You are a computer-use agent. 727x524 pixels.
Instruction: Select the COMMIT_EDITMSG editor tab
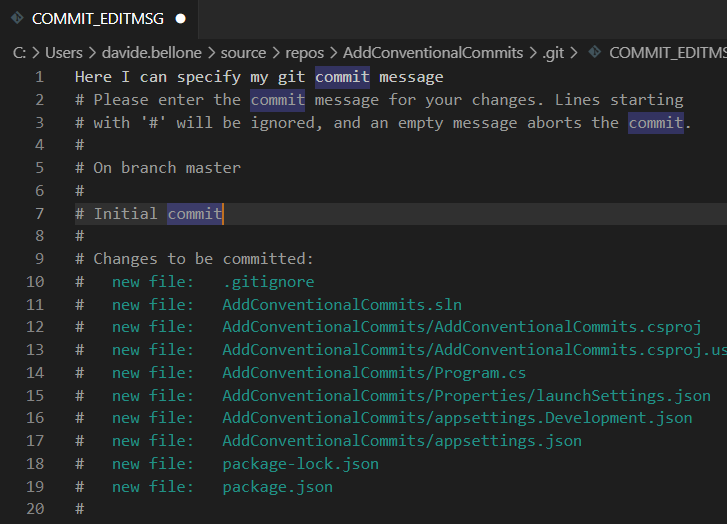tap(99, 19)
